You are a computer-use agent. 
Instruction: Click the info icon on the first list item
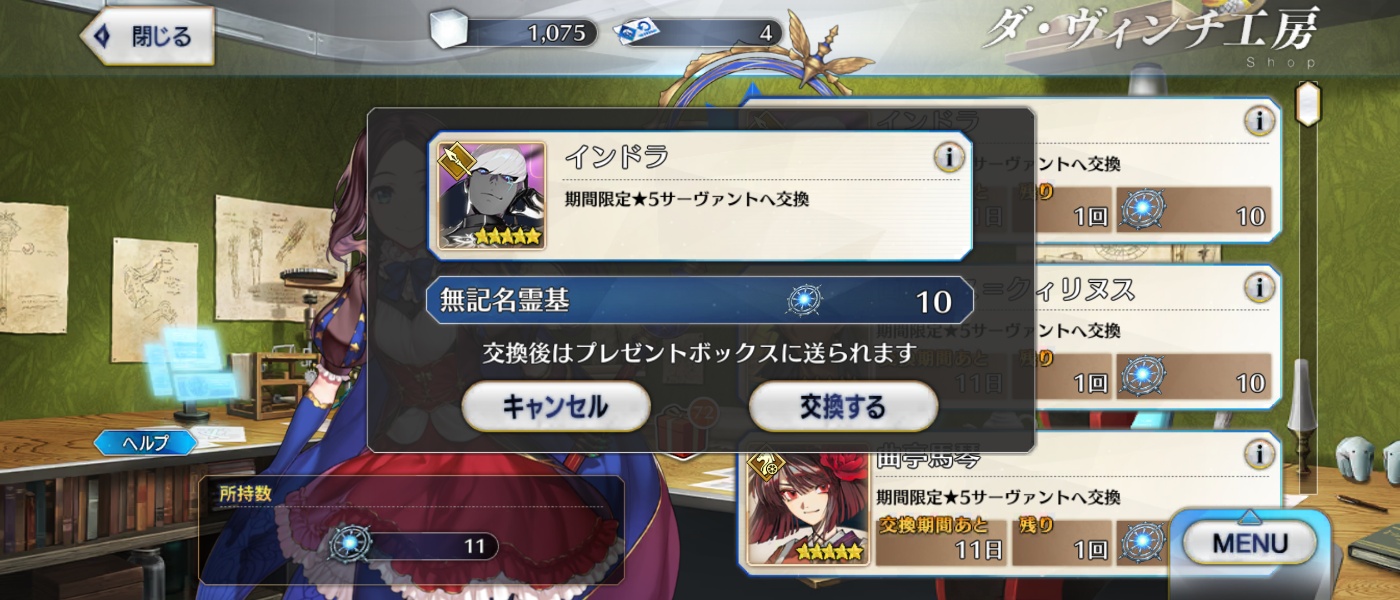(x=1259, y=122)
